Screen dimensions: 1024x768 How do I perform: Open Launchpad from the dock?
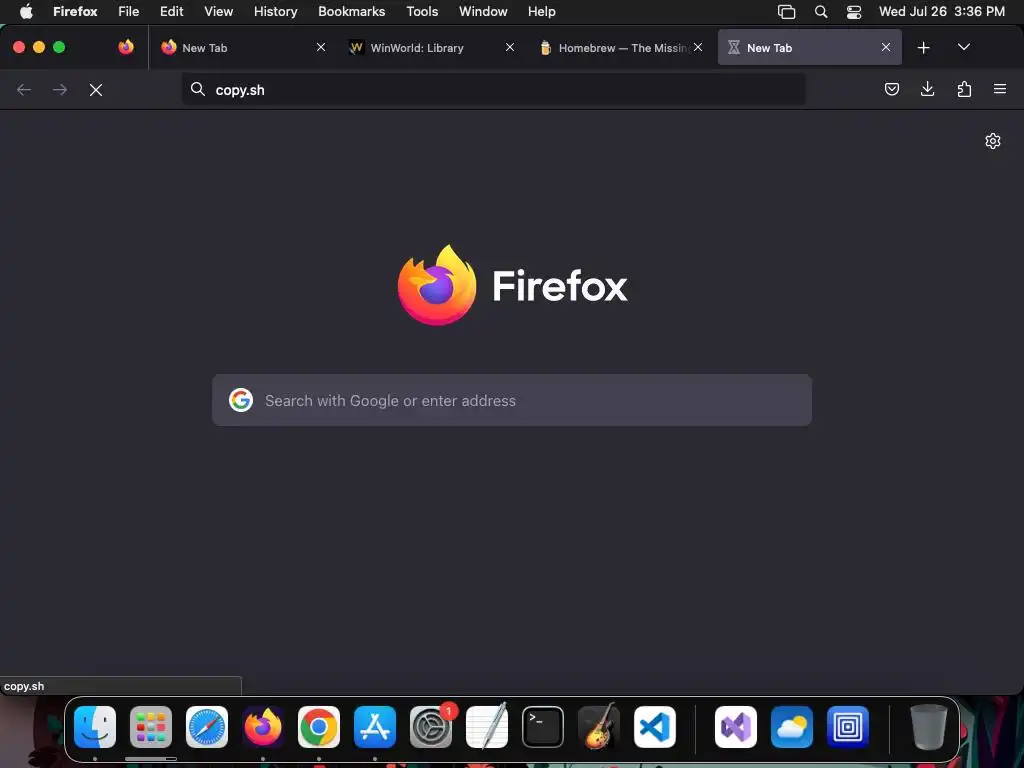151,727
